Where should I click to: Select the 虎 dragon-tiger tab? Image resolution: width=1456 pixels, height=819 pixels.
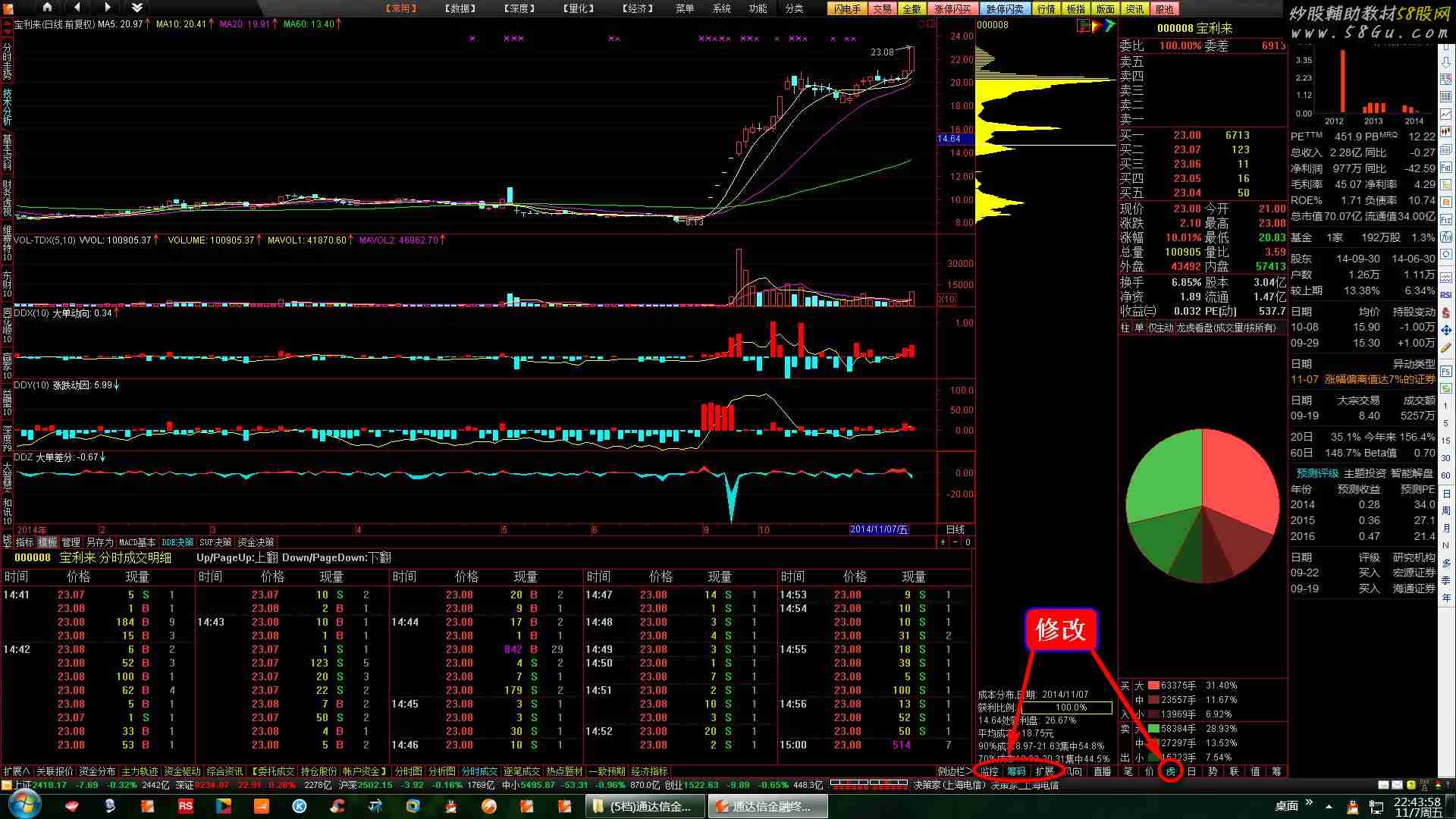(1170, 771)
